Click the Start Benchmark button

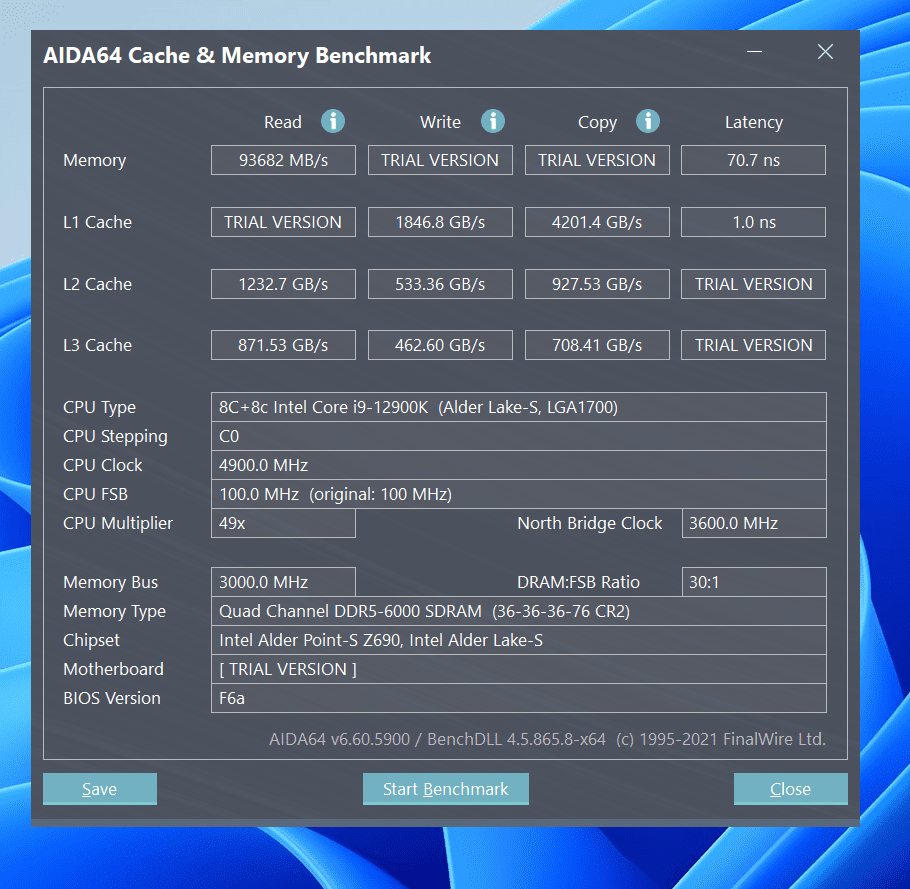[446, 789]
